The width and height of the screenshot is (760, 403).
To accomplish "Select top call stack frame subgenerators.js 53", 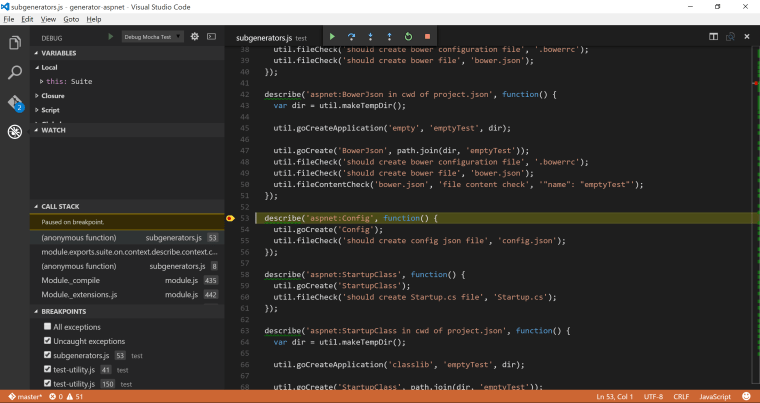I will tap(127, 238).
